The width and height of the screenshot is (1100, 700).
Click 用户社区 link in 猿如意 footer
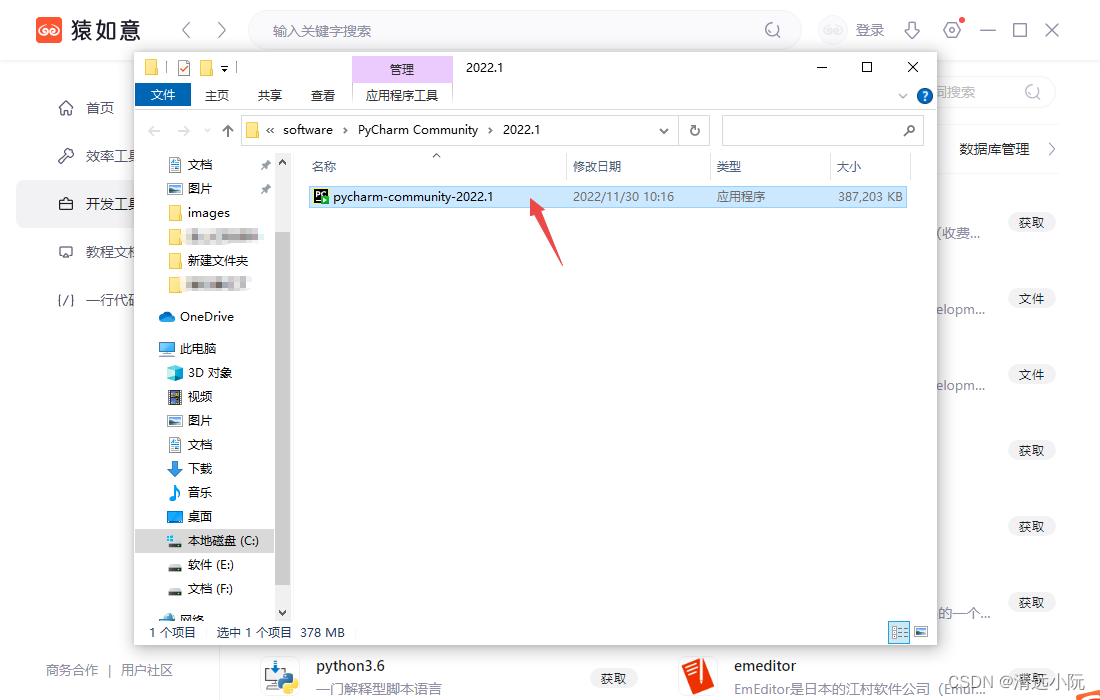tap(147, 671)
